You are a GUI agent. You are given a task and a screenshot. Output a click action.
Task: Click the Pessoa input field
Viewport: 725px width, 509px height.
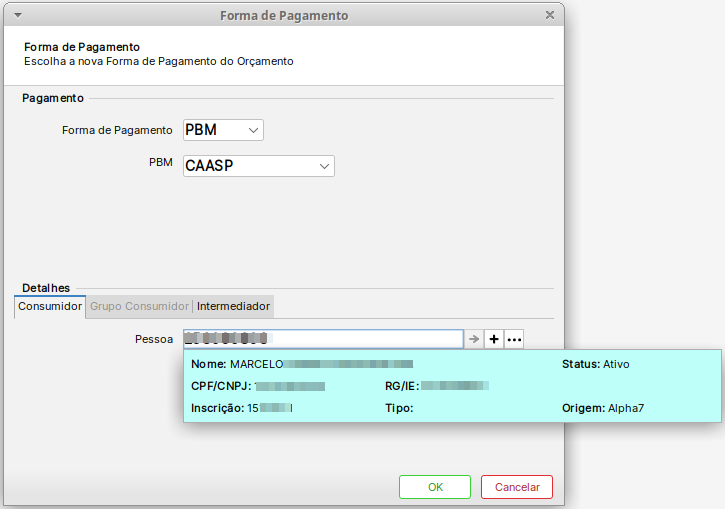click(322, 340)
